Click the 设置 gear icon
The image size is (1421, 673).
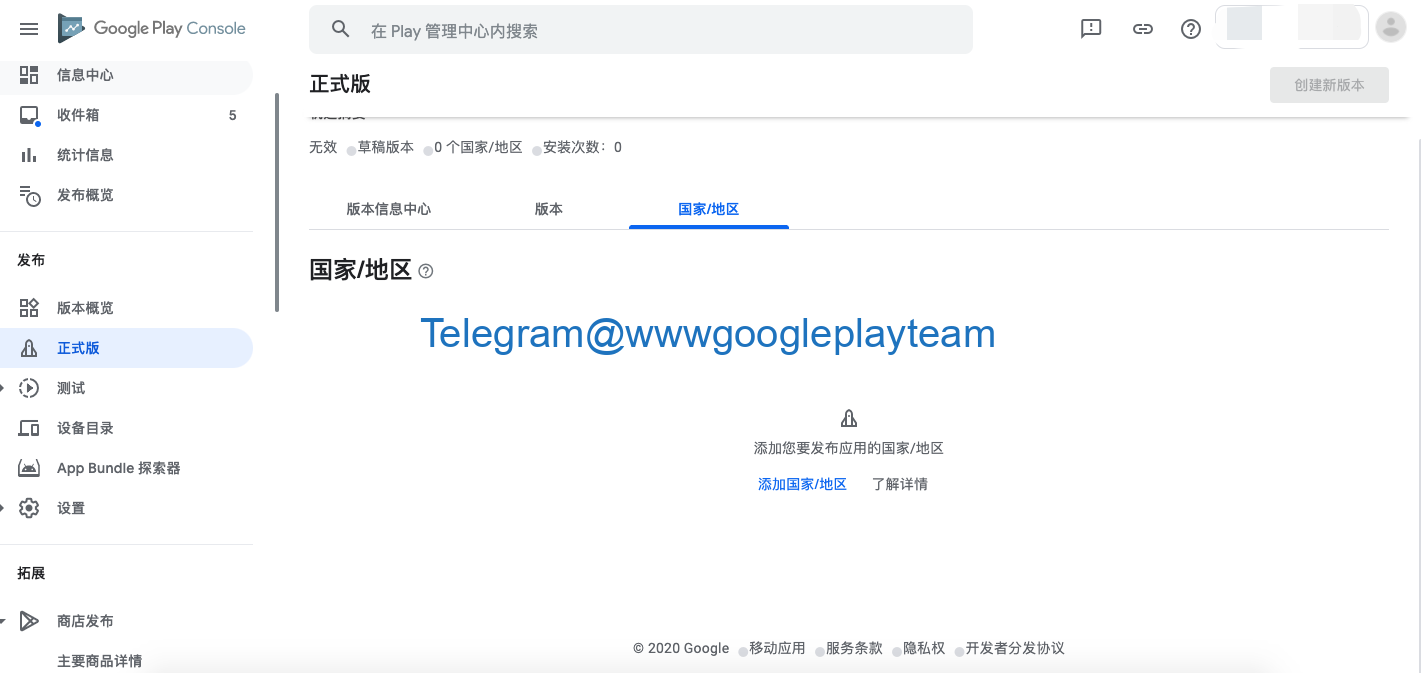click(29, 508)
